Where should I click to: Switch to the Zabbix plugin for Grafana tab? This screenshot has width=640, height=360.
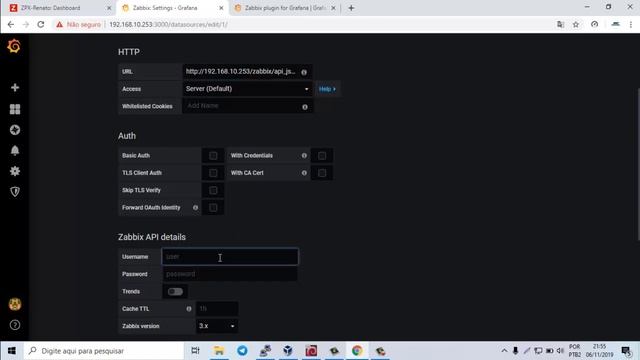[x=286, y=8]
